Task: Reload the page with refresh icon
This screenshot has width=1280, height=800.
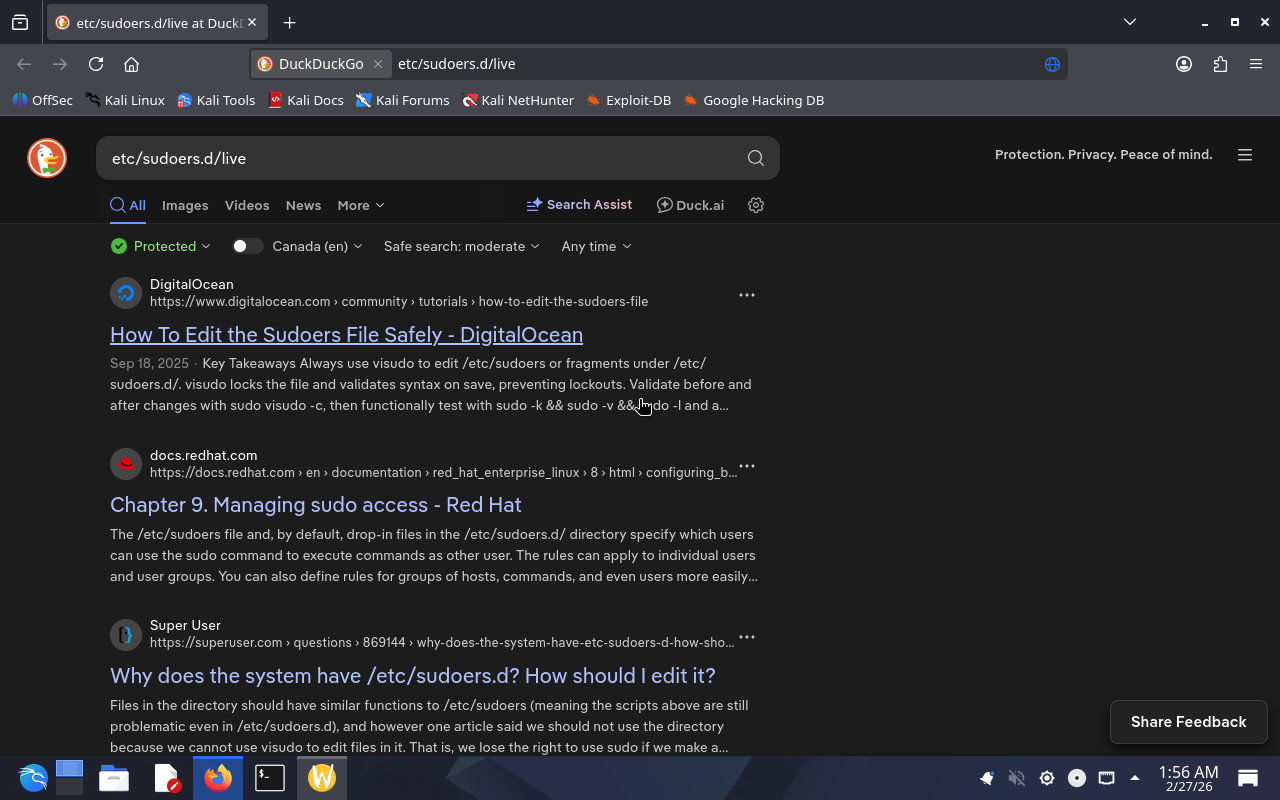Action: point(96,64)
